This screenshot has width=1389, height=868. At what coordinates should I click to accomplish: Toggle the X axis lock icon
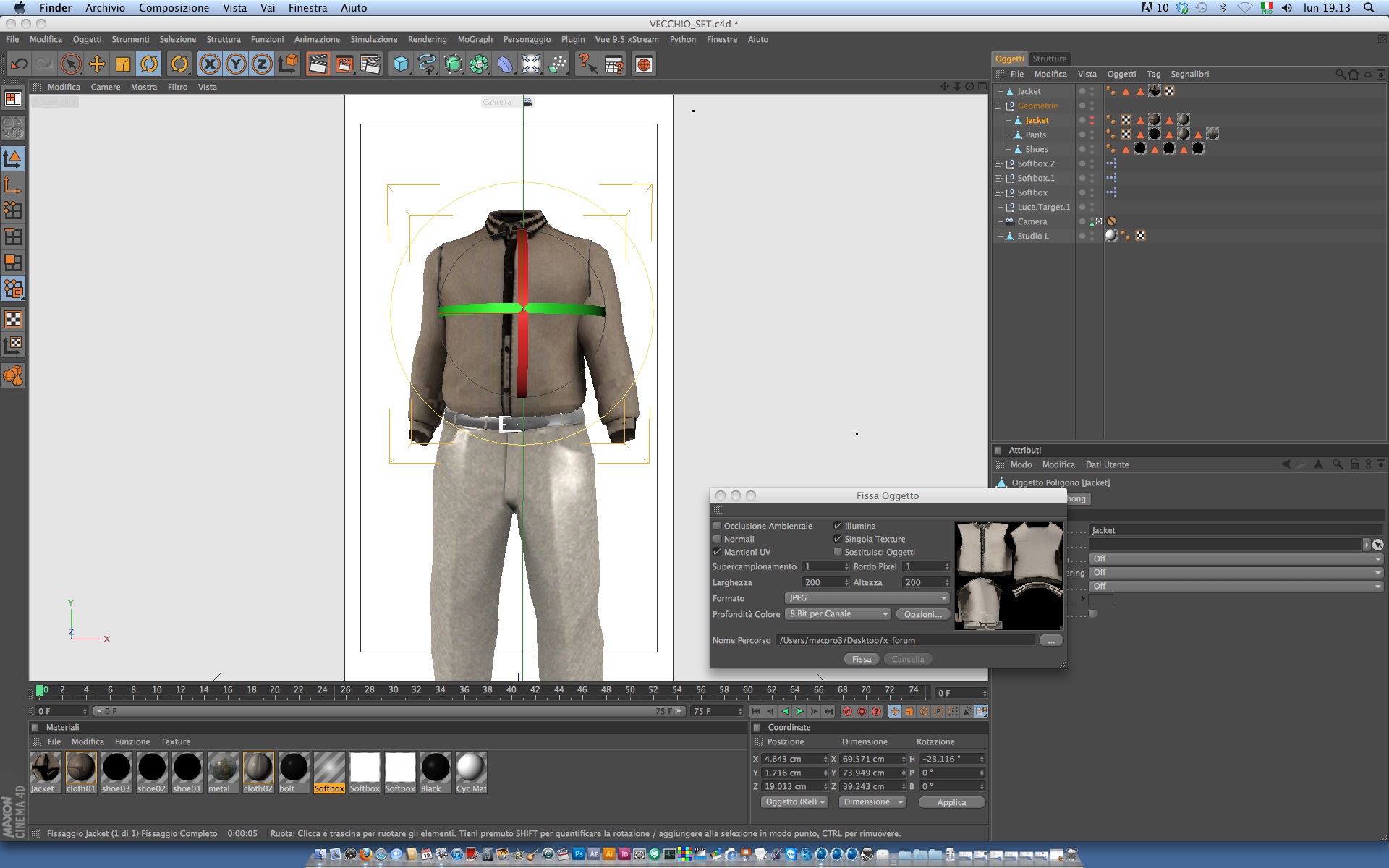(209, 64)
